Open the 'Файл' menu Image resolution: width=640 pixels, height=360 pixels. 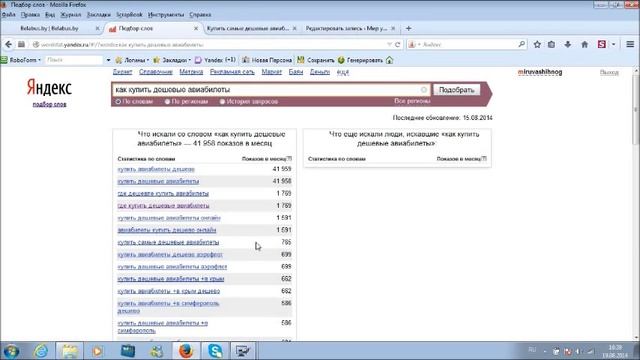(x=9, y=15)
